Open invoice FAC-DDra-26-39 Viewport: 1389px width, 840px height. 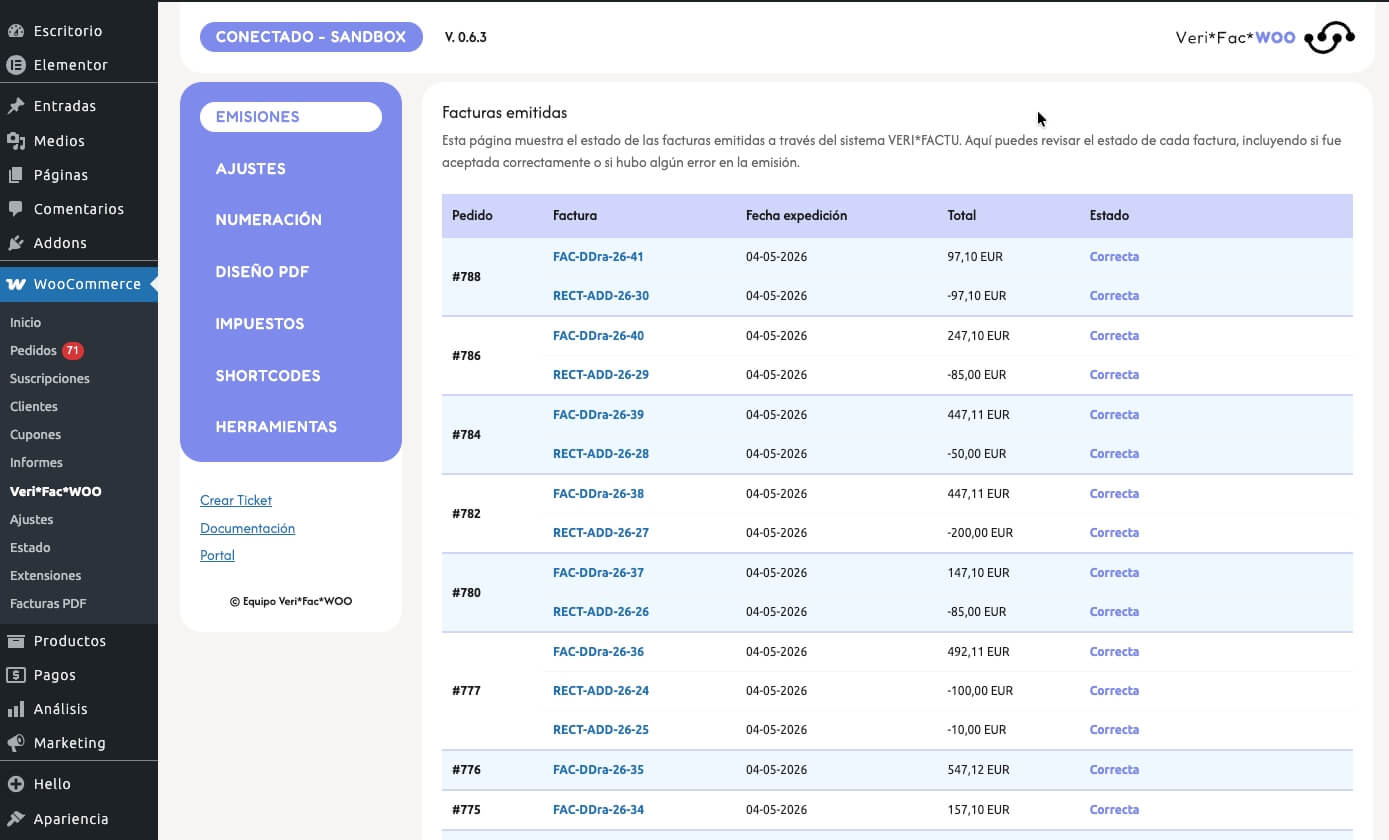point(598,415)
